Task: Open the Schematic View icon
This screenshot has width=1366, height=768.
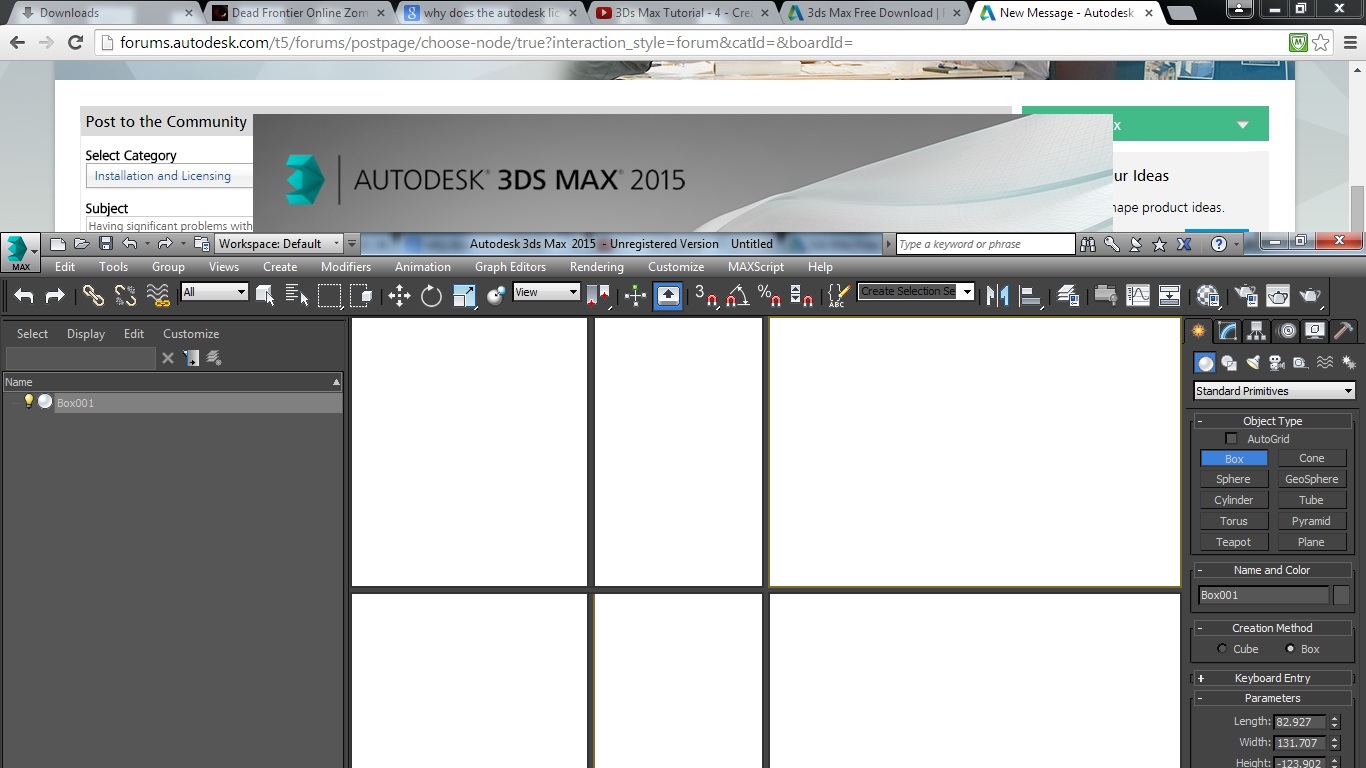Action: (1170, 295)
